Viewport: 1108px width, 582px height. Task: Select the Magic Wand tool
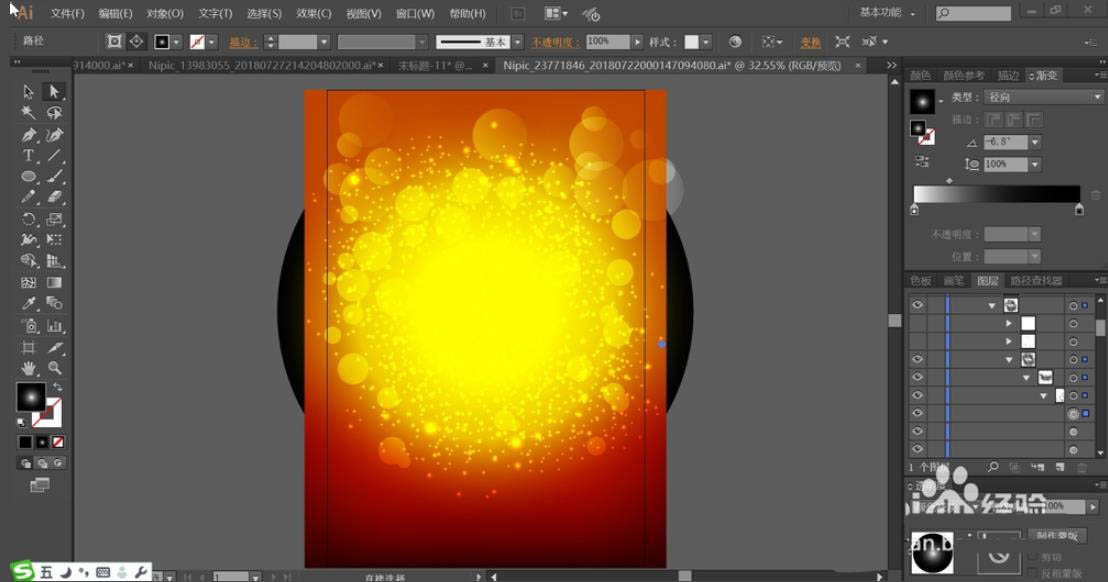[x=28, y=113]
